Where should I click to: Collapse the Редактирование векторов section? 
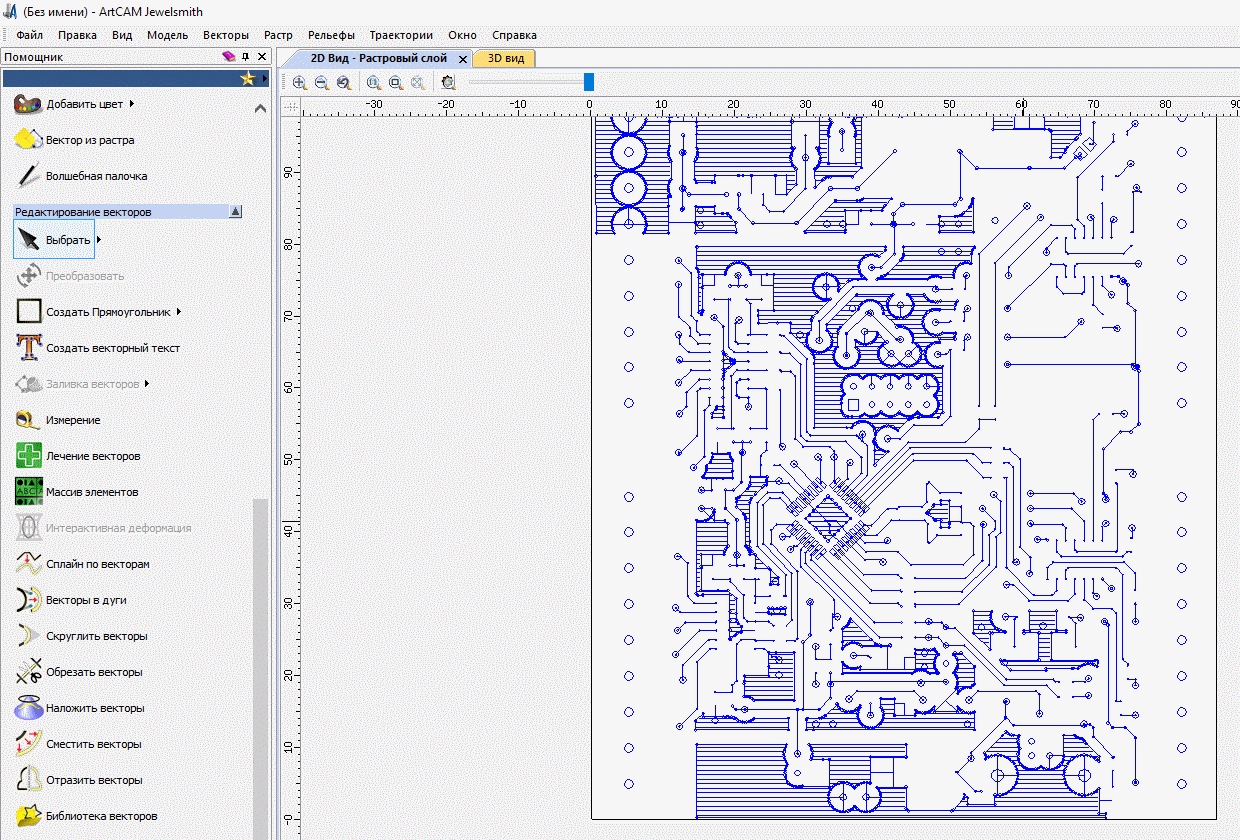point(235,212)
